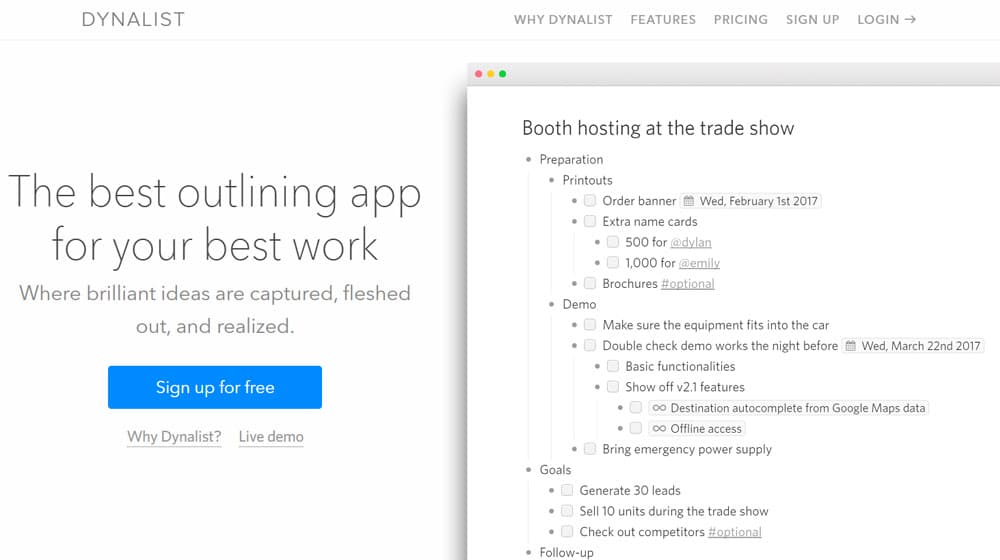
Task: Tick the Generate 30 leads checkbox
Action: pyautogui.click(x=567, y=490)
